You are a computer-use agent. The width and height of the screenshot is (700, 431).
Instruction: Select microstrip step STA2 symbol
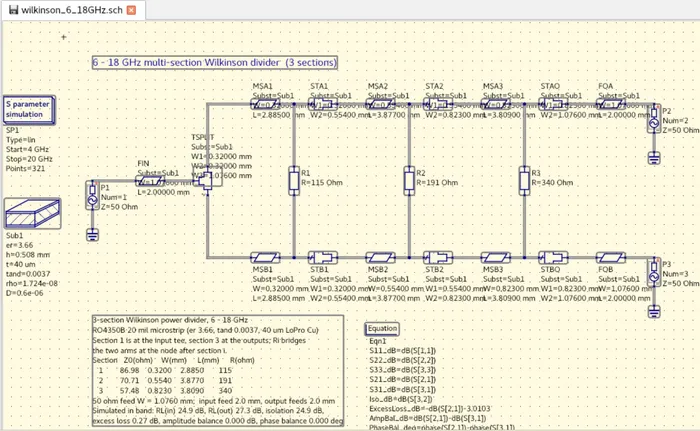click(x=438, y=105)
